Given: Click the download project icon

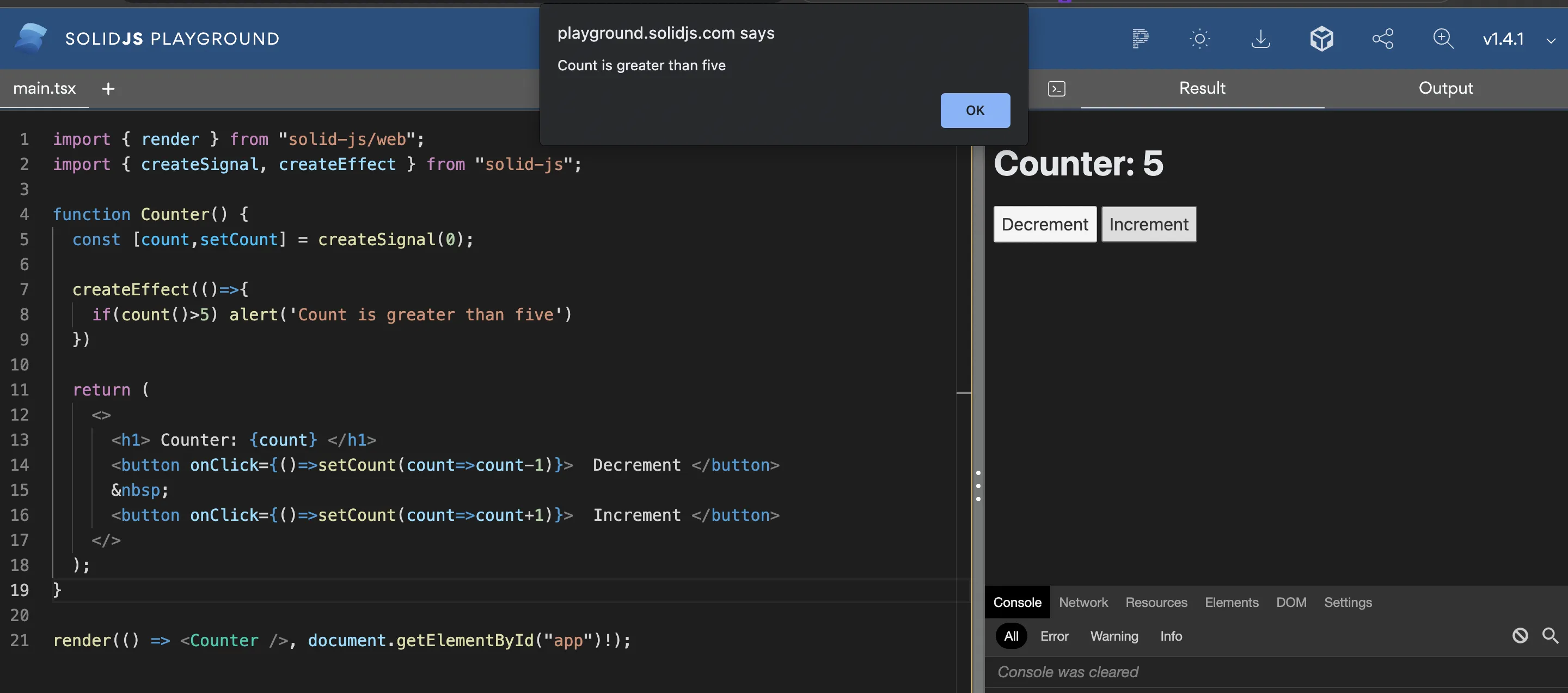Looking at the screenshot, I should [x=1260, y=38].
